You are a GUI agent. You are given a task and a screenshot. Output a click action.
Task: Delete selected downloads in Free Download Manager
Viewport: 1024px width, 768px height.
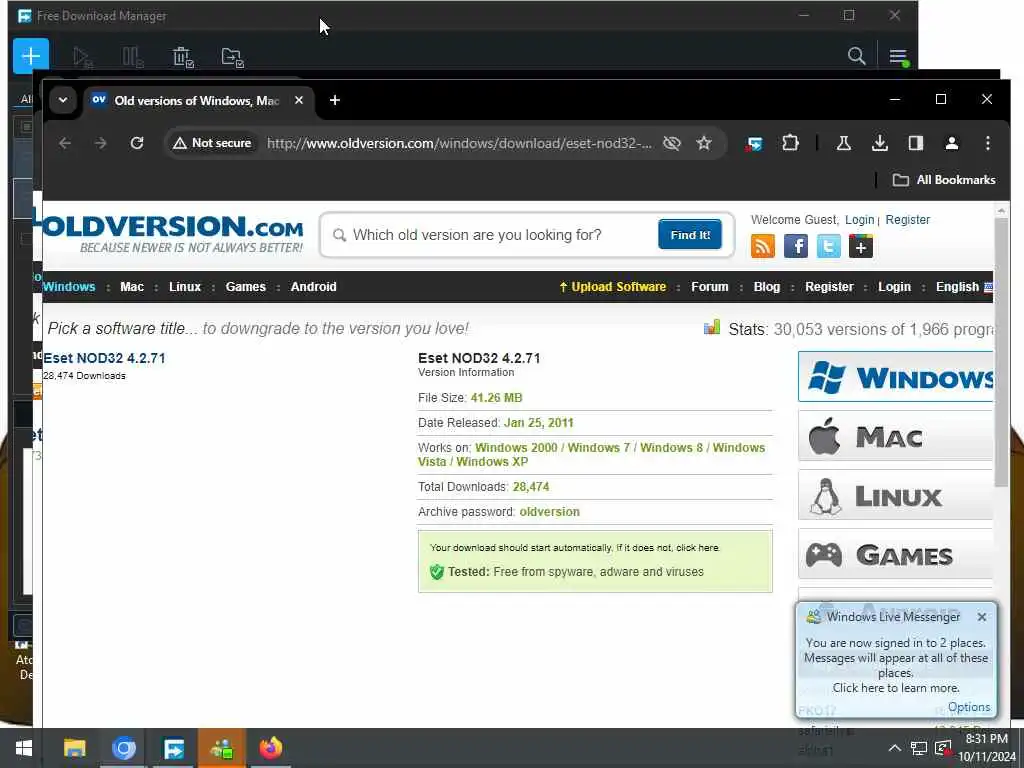coord(183,57)
